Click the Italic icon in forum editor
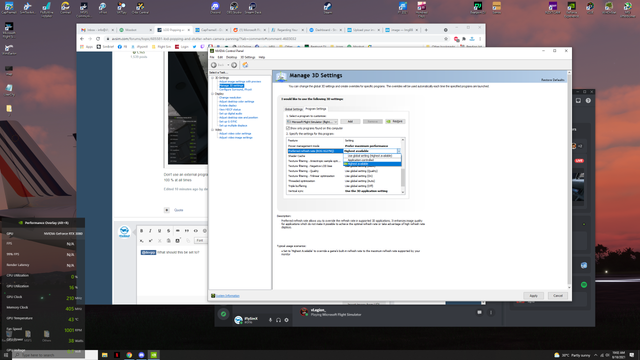Screen dimensions: 640x360 point(150,231)
